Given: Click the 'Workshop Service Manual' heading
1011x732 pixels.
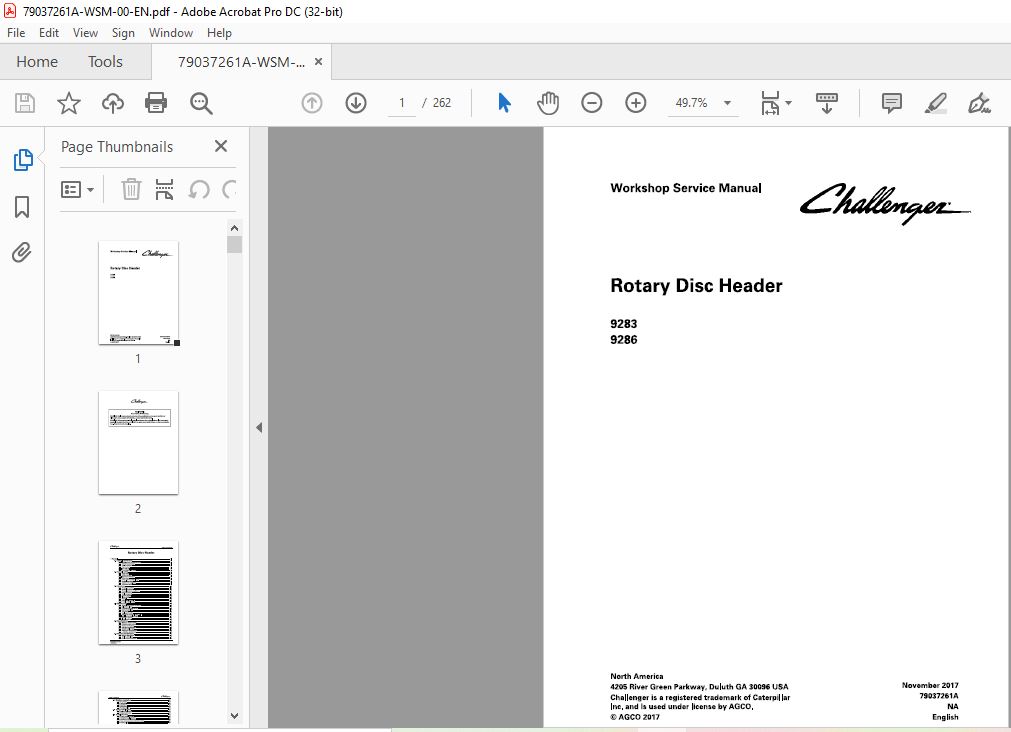Looking at the screenshot, I should [686, 188].
